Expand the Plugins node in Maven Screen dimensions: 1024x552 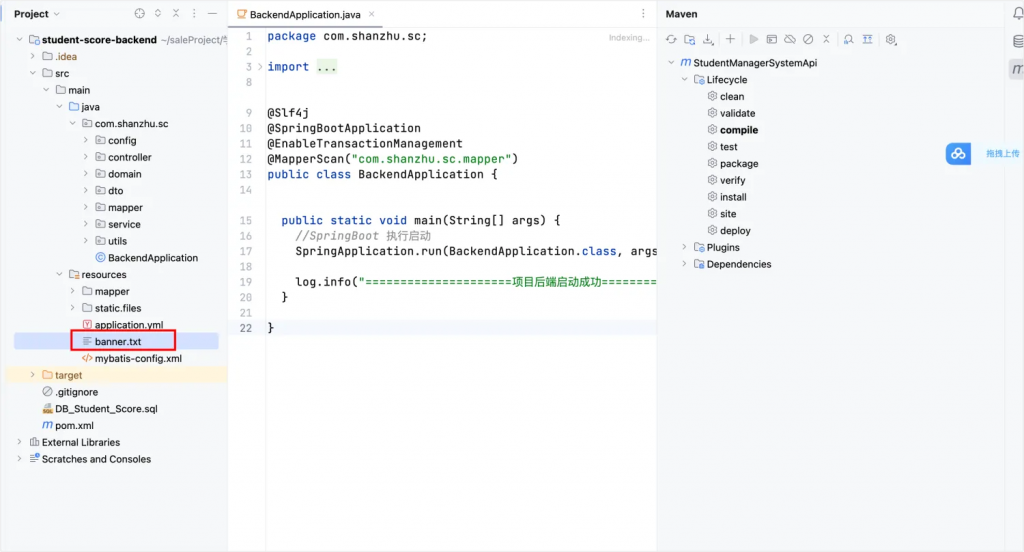tap(685, 248)
